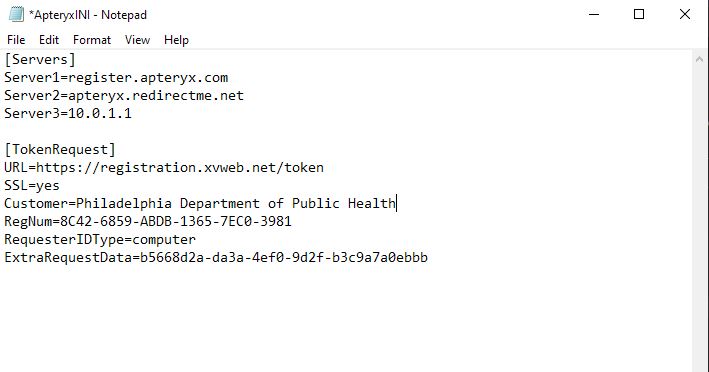
Task: Open the View menu
Action: click(x=137, y=40)
